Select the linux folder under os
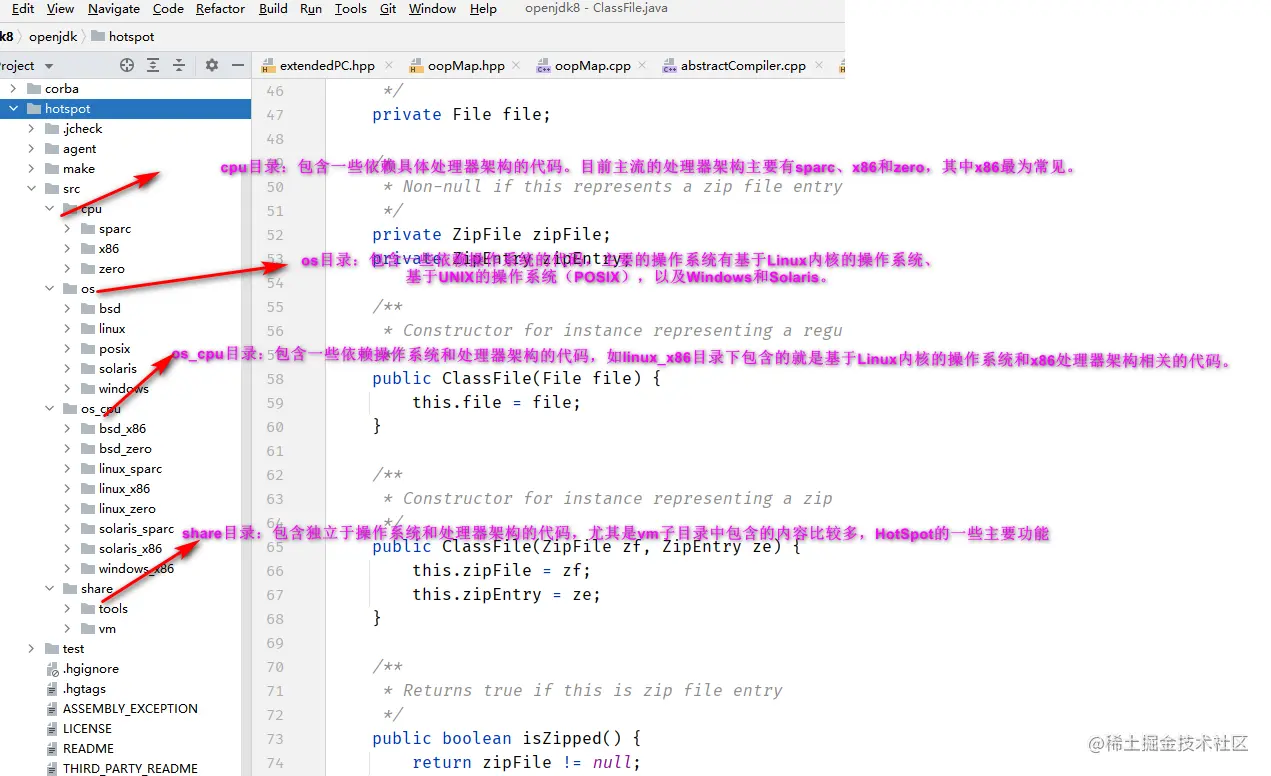1271x776 pixels. click(112, 329)
